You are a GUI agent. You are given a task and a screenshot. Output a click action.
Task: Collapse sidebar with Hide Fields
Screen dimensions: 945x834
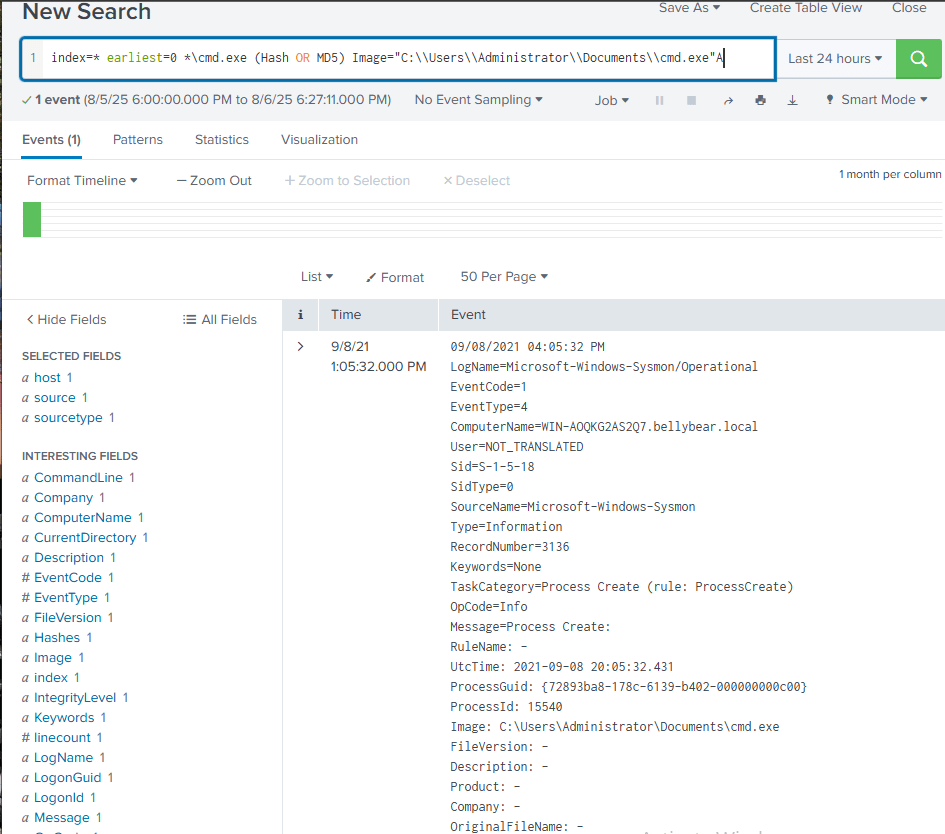[x=66, y=320]
